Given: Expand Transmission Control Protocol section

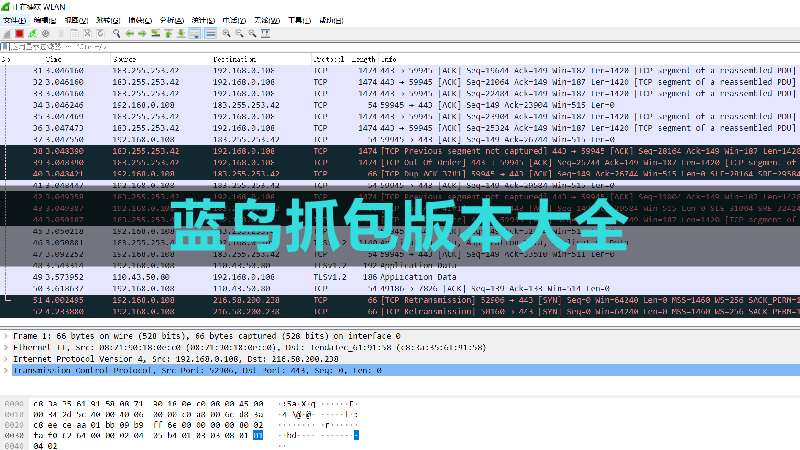Looking at the screenshot, I should pos(5,370).
